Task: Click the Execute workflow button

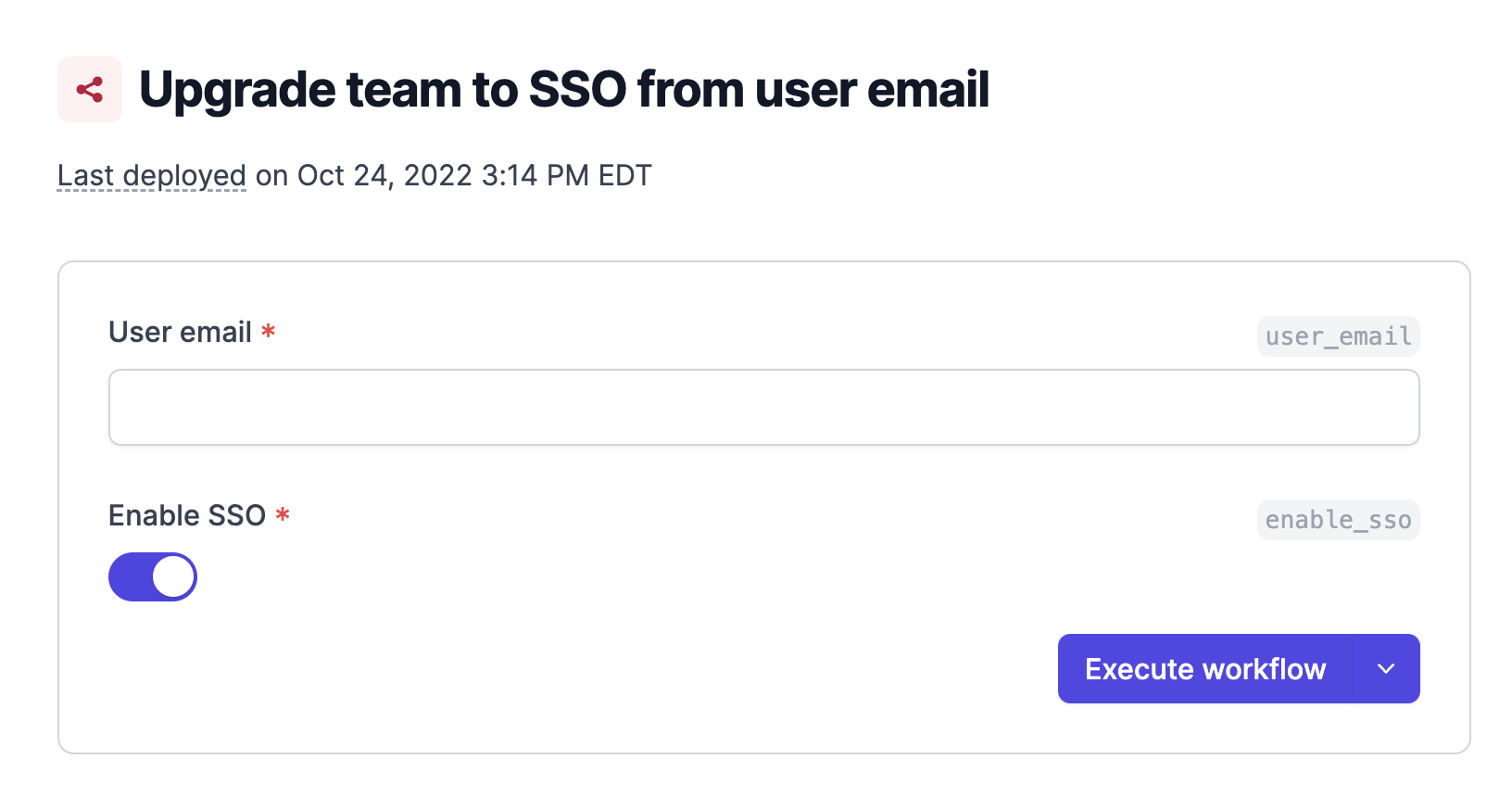Action: (x=1205, y=669)
